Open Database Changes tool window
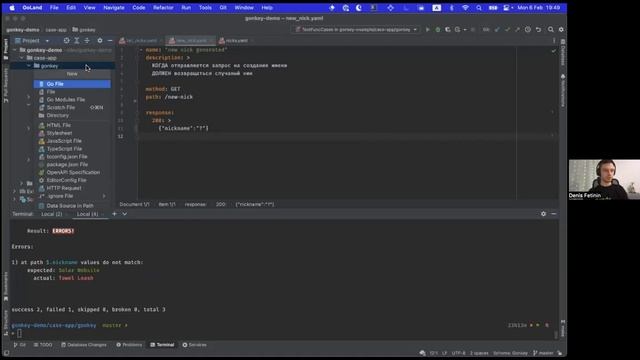Image resolution: width=640 pixels, height=360 pixels. point(84,345)
